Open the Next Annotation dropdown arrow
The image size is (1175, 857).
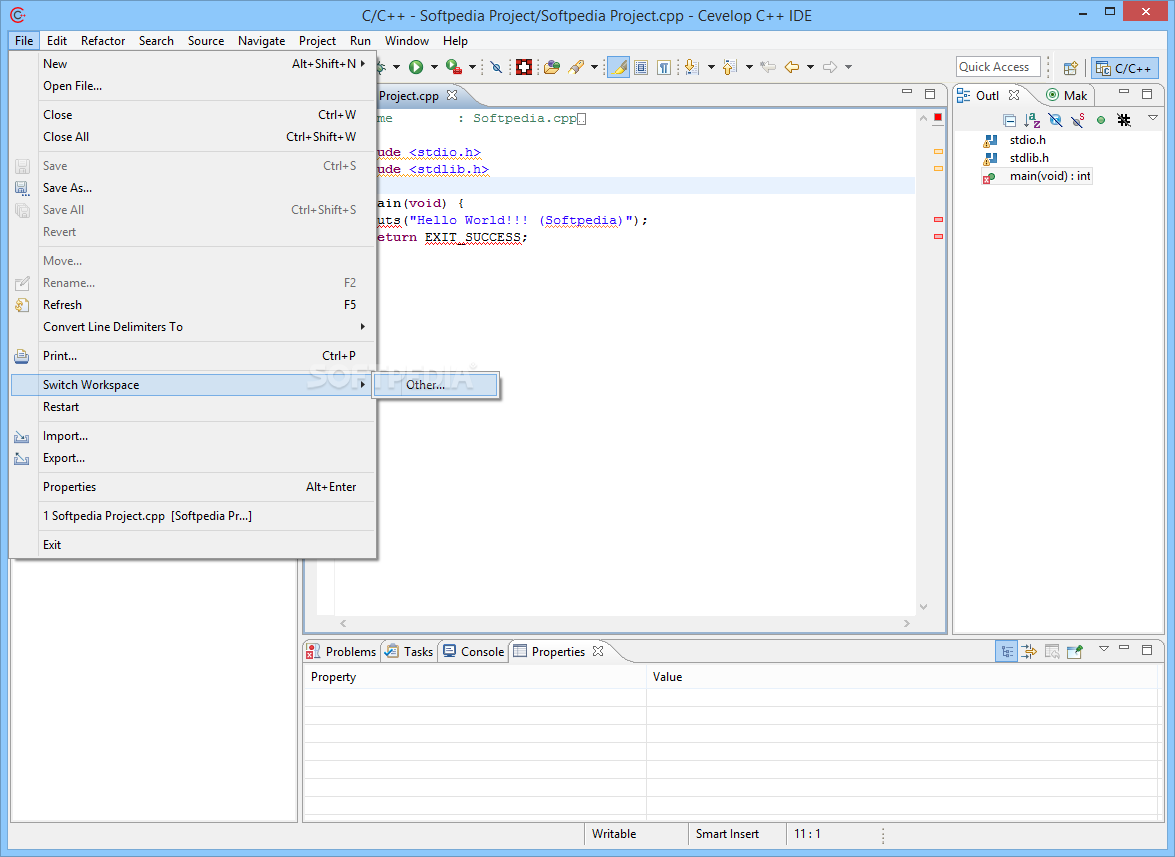(711, 67)
